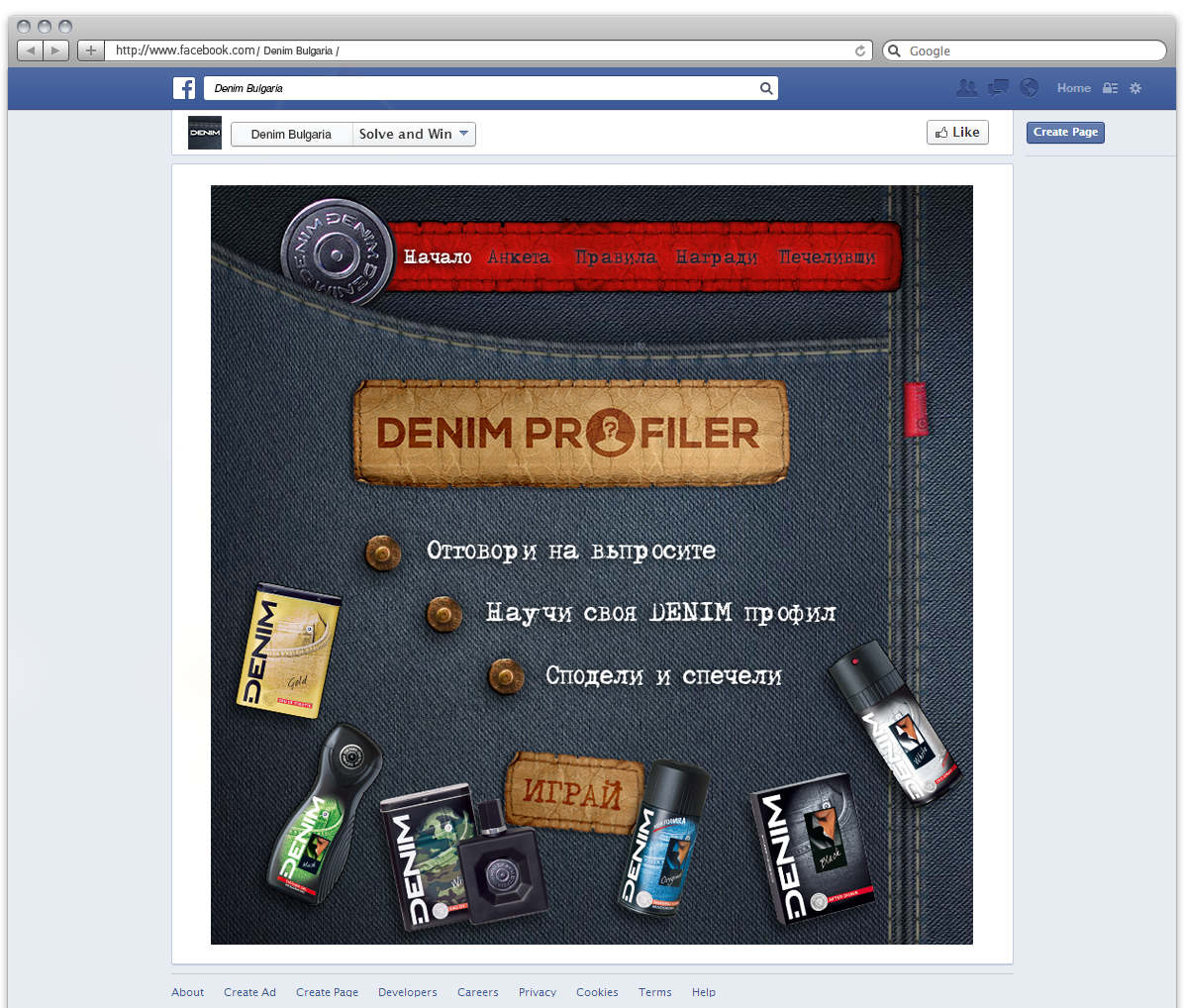
Task: Focus the Facebook search box
Action: [491, 88]
